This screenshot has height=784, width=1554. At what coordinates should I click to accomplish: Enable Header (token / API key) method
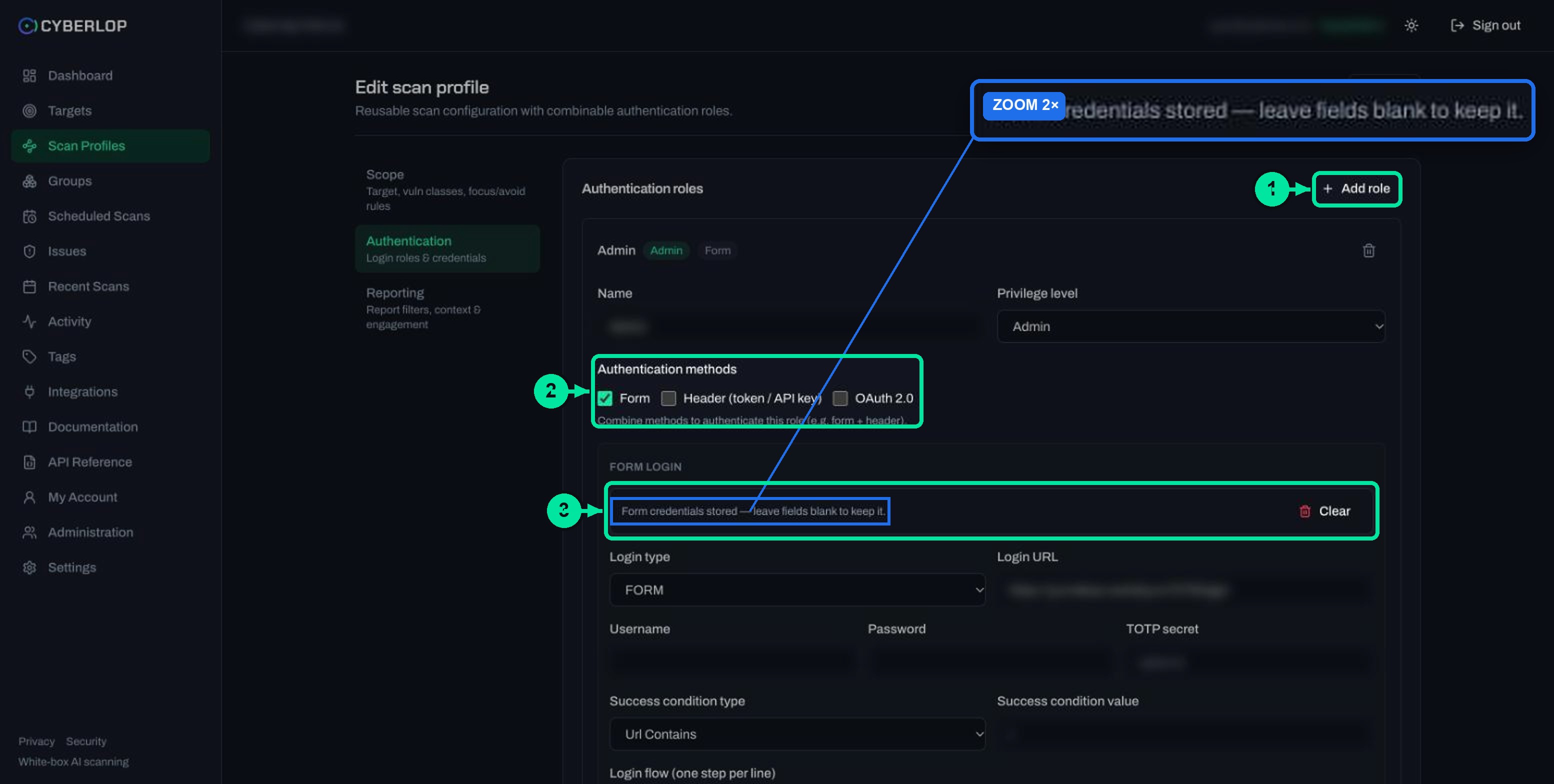click(668, 398)
